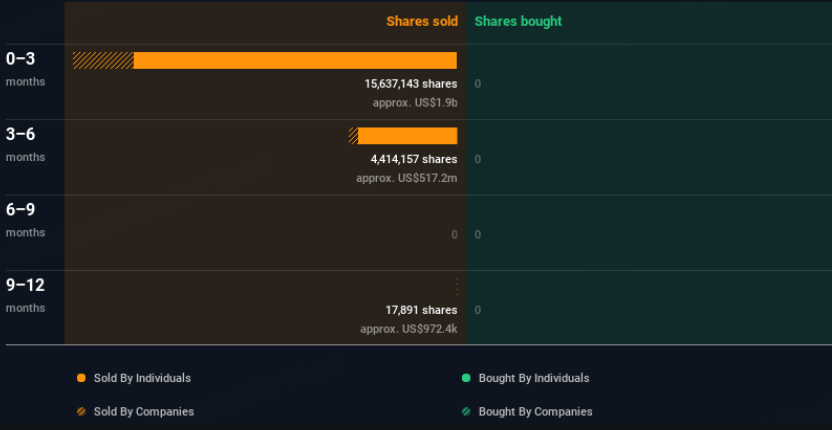Click the 17,891 shares label
The height and width of the screenshot is (430, 832).
[x=421, y=310]
